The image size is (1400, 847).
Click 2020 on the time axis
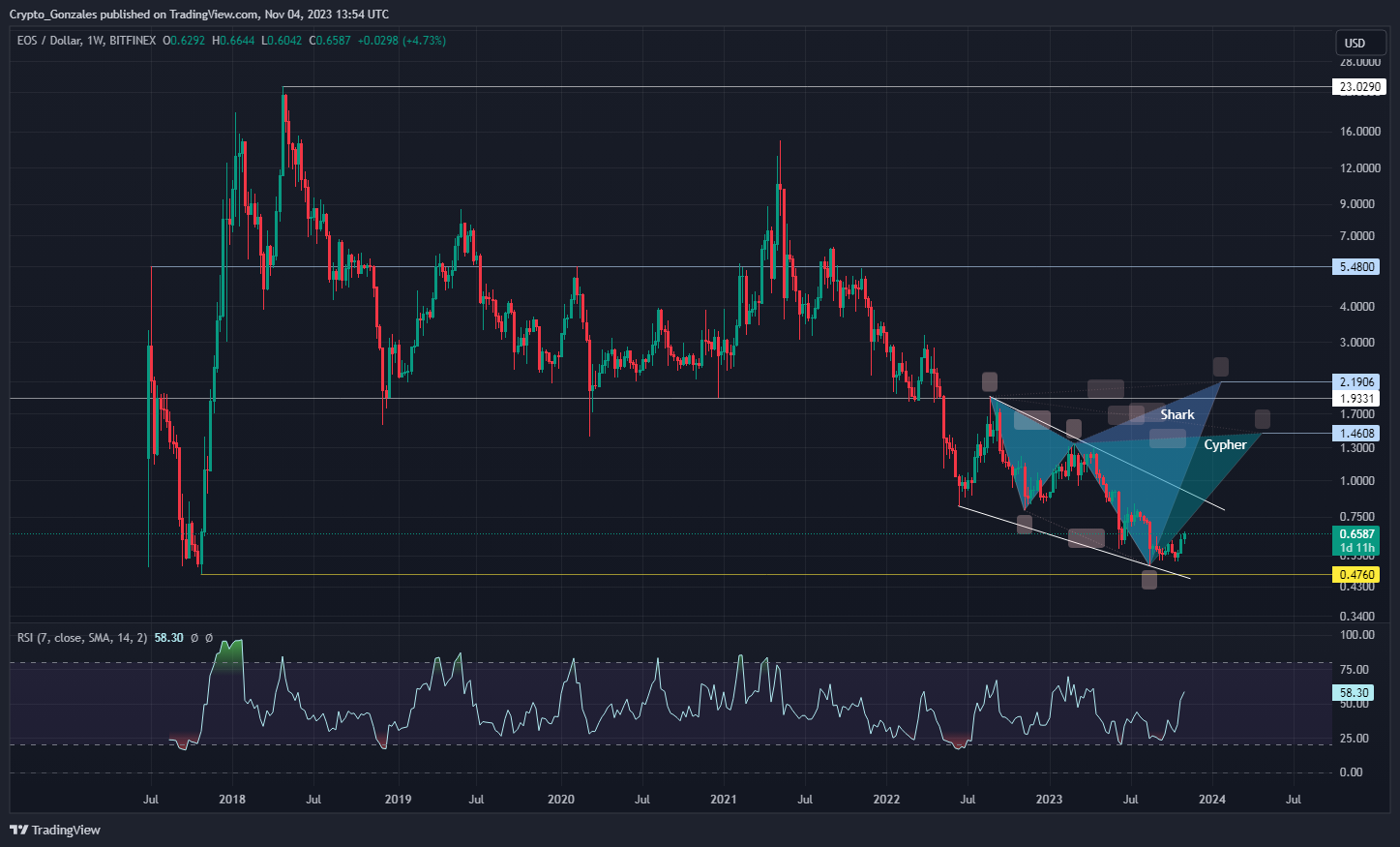point(561,800)
